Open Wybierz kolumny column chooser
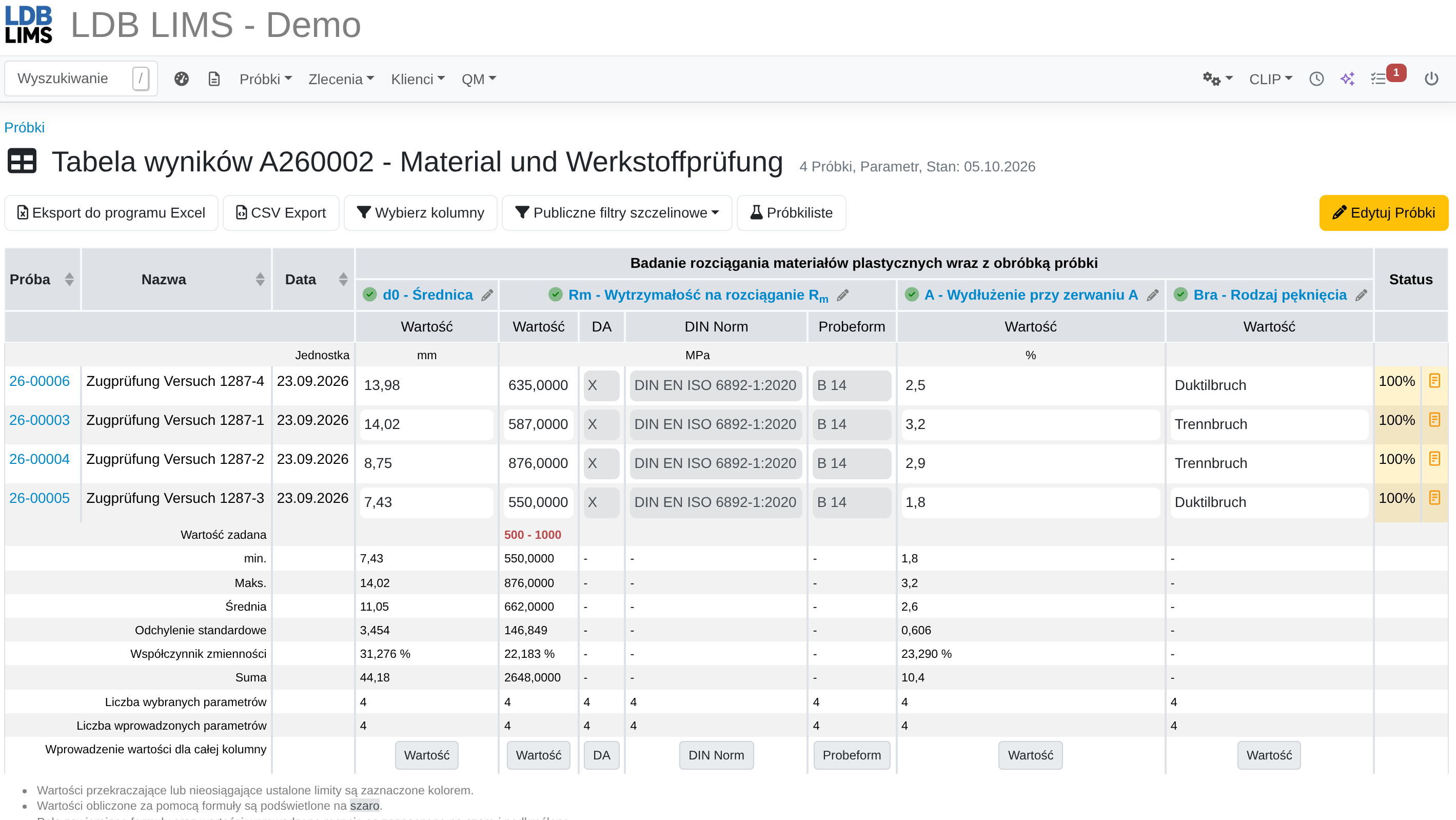Viewport: 1456px width, 820px height. [421, 212]
